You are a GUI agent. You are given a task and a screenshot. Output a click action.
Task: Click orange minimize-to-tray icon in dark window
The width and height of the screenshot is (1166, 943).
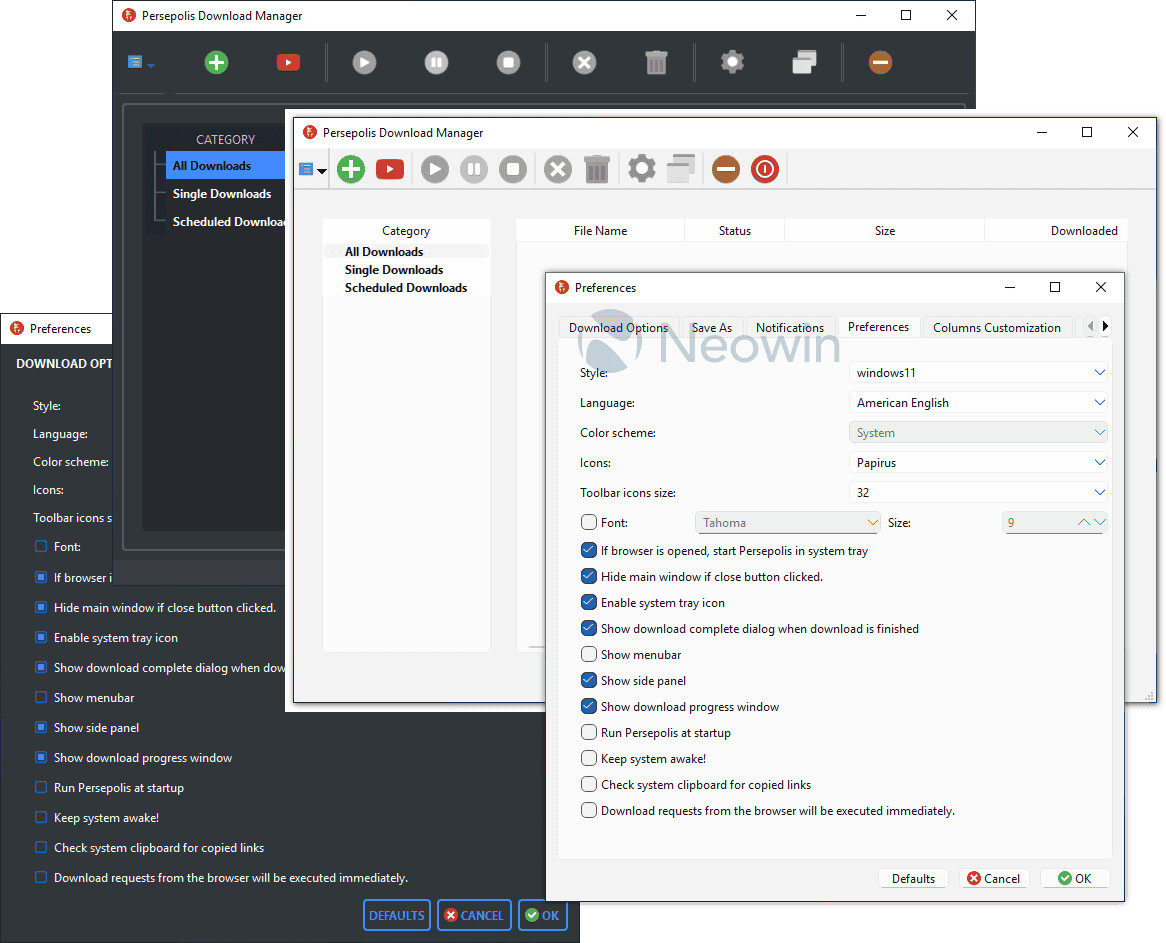tap(880, 62)
